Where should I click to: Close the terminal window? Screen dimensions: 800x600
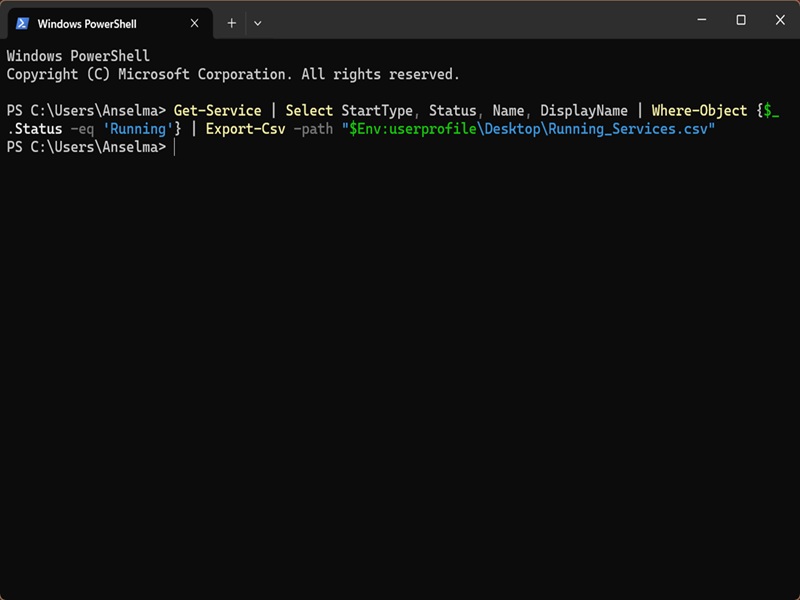click(780, 20)
